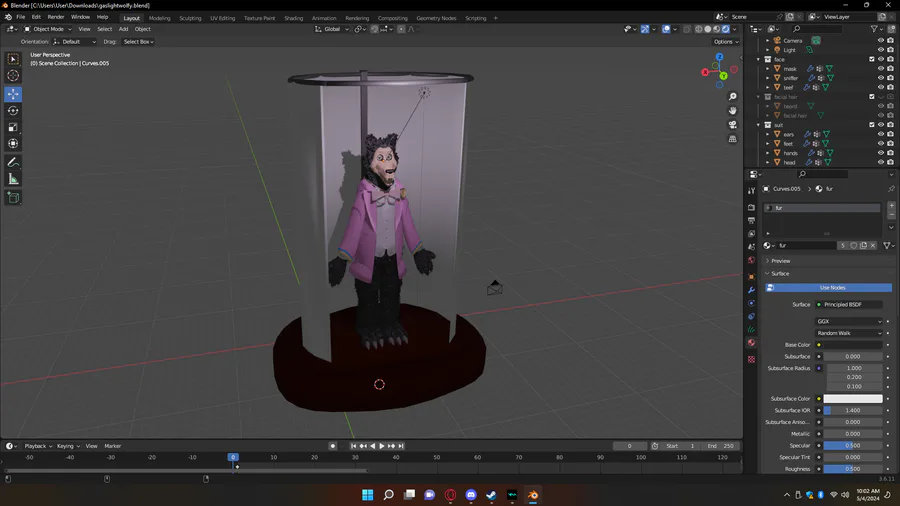Hide the sniffer object in the viewport
Image resolution: width=900 pixels, height=506 pixels.
(x=880, y=78)
